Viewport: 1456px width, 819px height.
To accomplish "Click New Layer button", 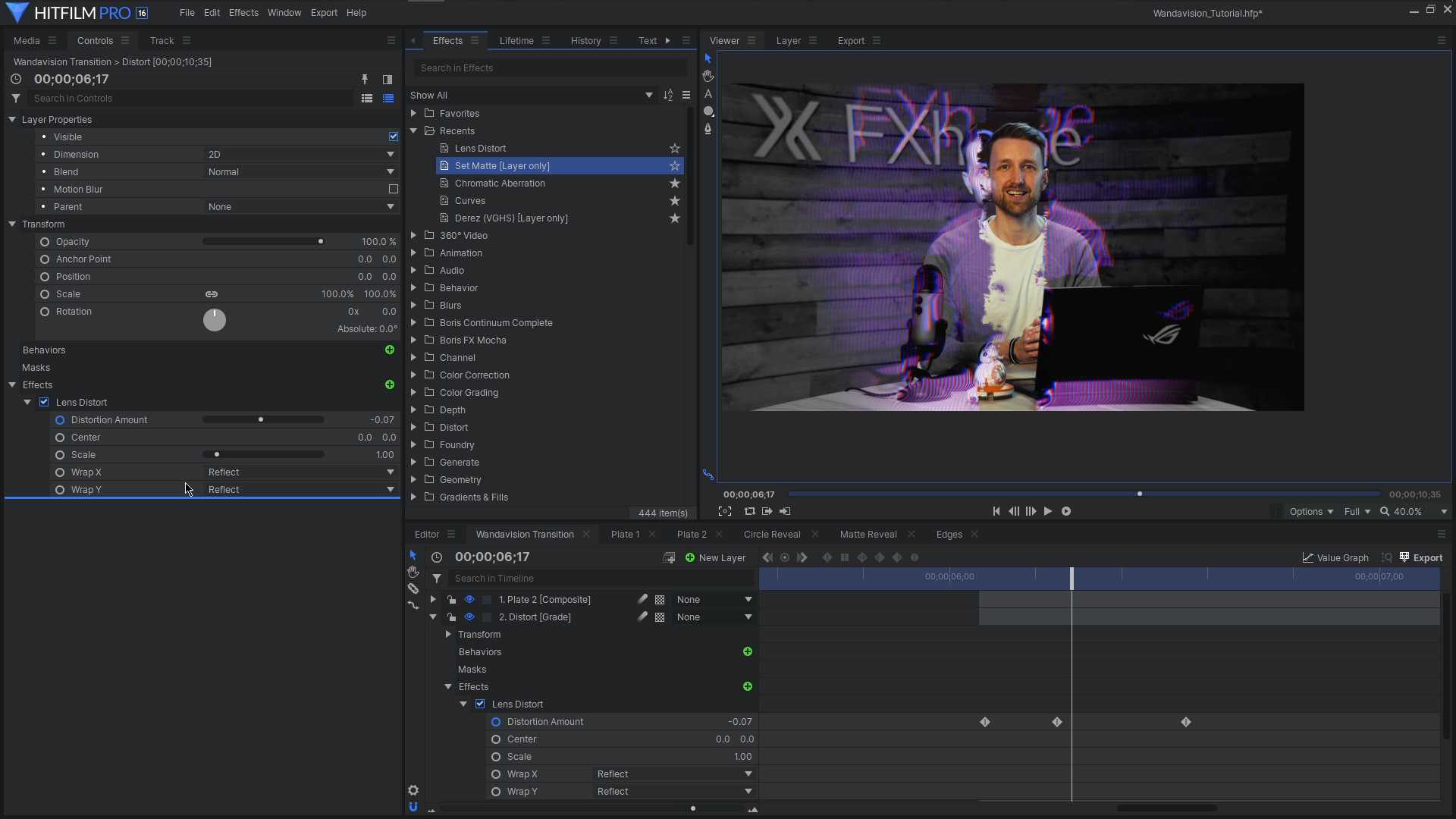I will [715, 558].
